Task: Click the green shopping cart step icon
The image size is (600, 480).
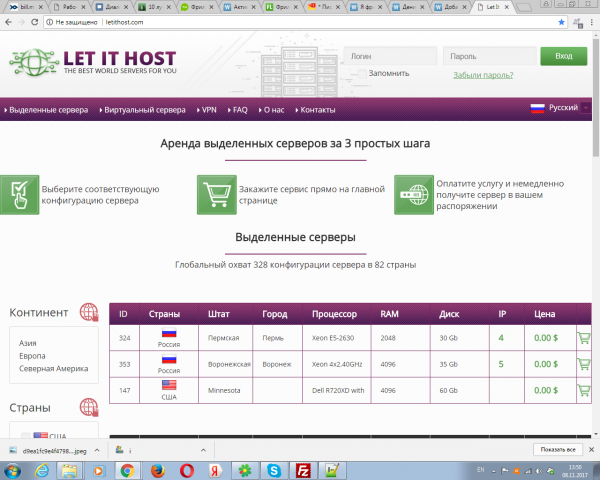Action: (217, 195)
